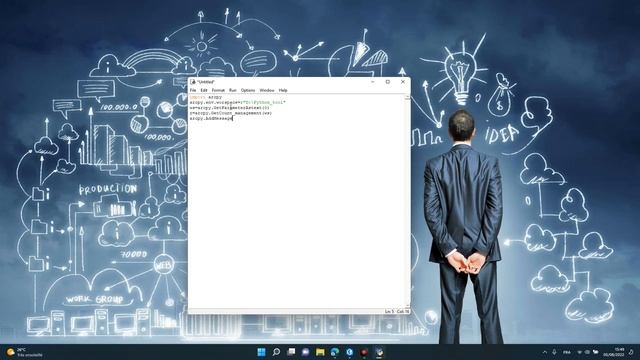Open Microsoft Edge from the taskbar
Screen dimensions: 640x360
coord(335,352)
